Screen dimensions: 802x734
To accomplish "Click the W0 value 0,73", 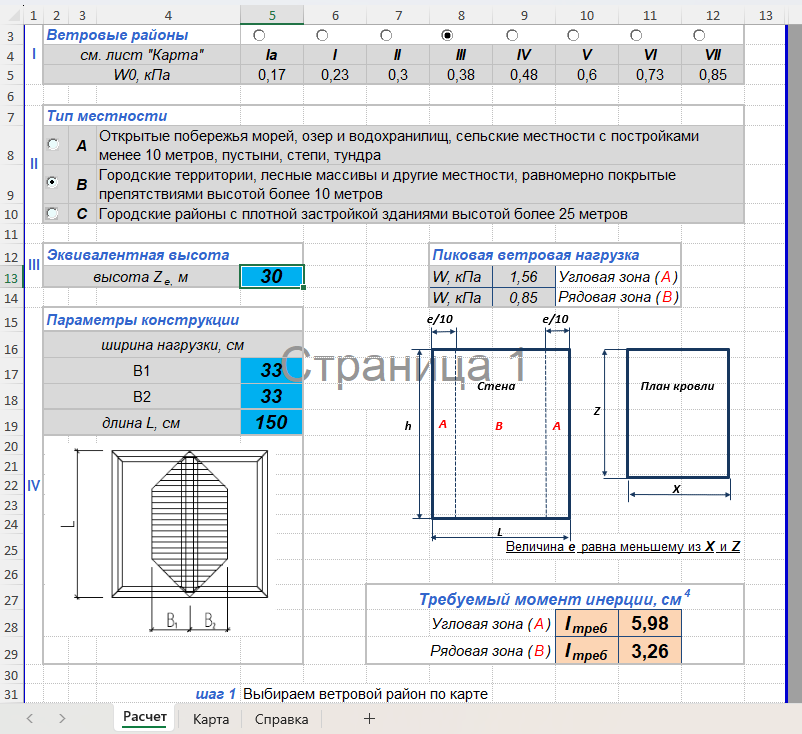I will coord(650,75).
